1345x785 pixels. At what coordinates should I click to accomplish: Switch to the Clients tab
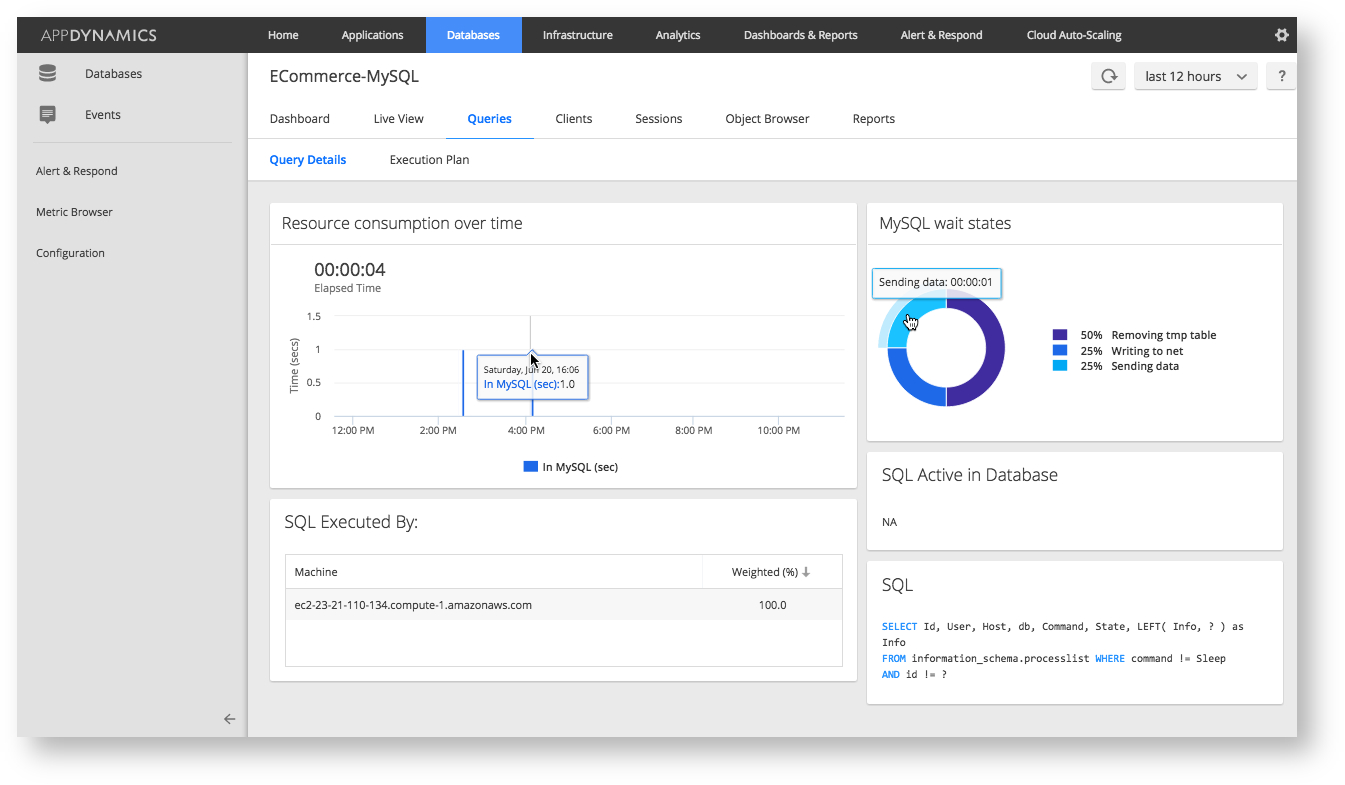[x=574, y=118]
